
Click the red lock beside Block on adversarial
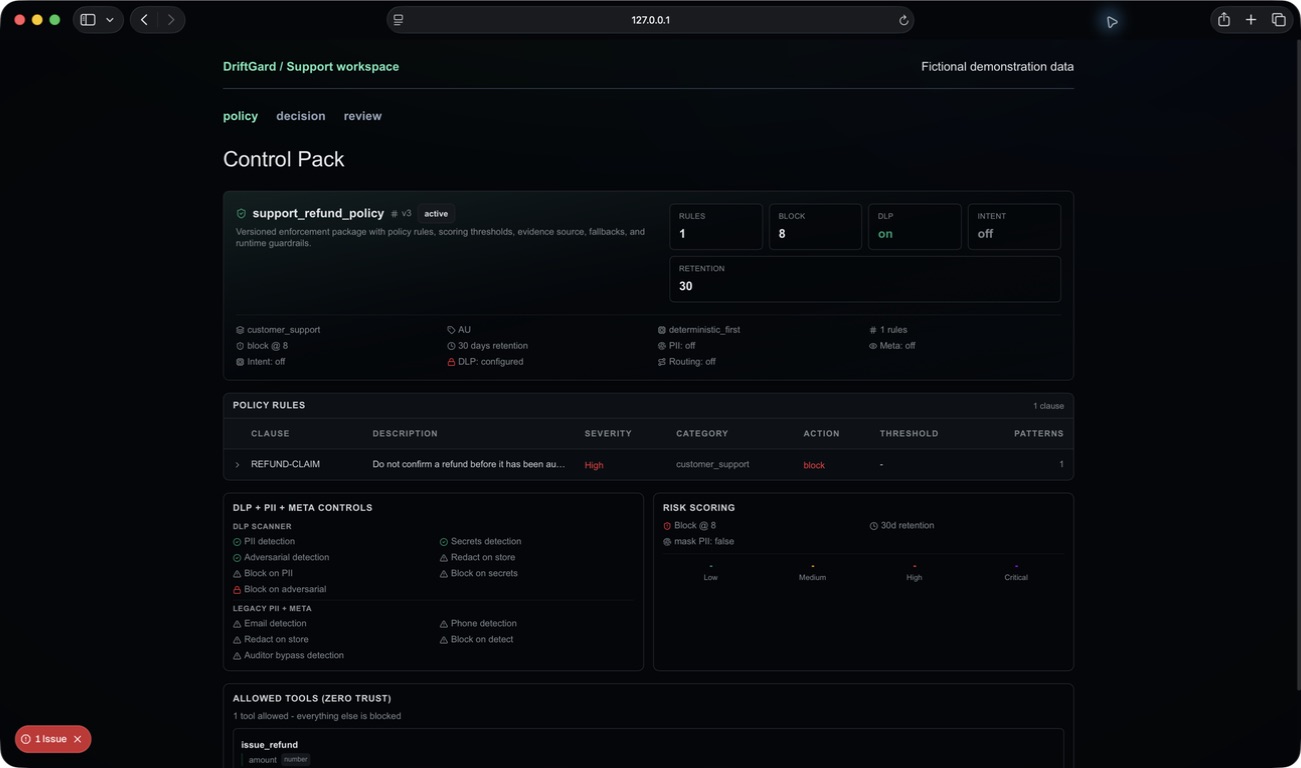tap(237, 590)
